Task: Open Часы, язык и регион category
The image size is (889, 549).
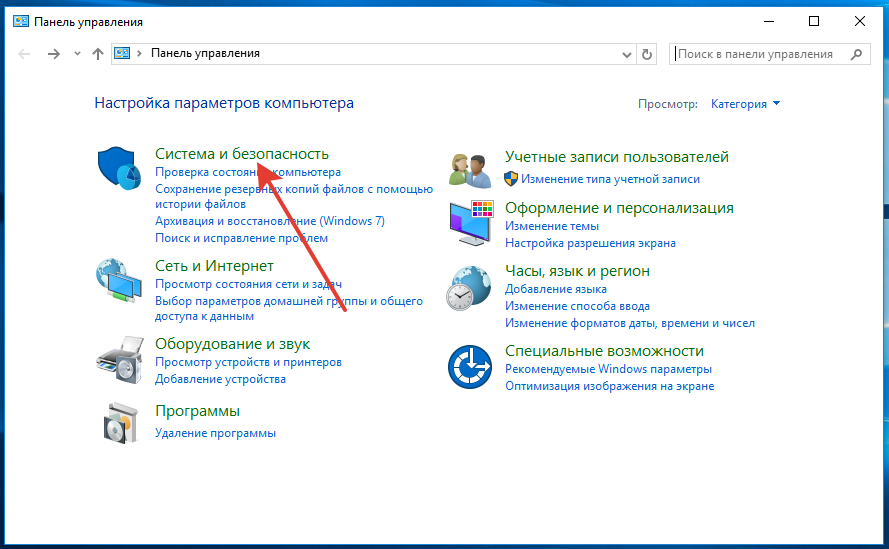Action: (577, 271)
